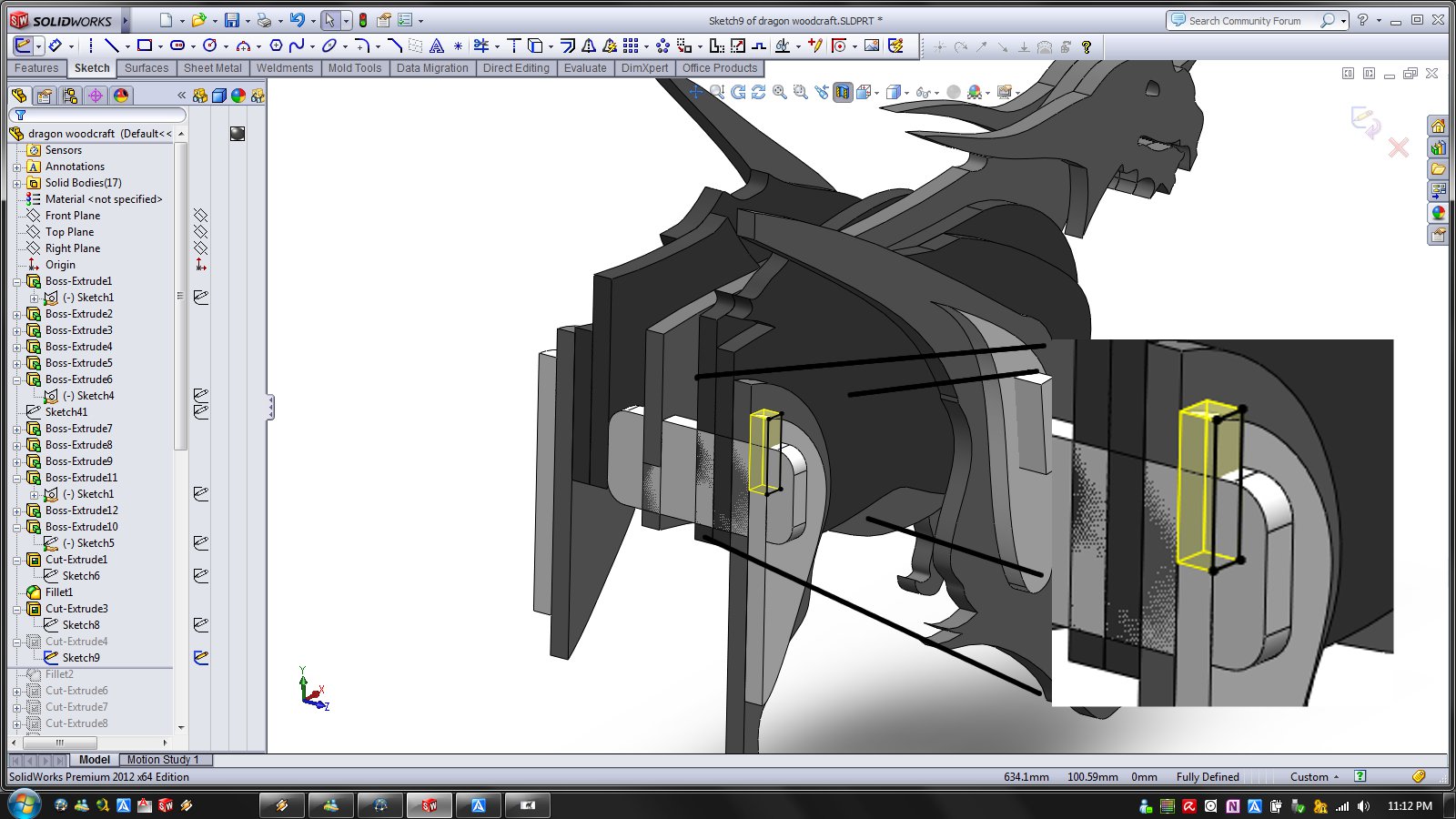Image resolution: width=1456 pixels, height=819 pixels.
Task: Click the Convert Entities tool
Action: click(535, 45)
